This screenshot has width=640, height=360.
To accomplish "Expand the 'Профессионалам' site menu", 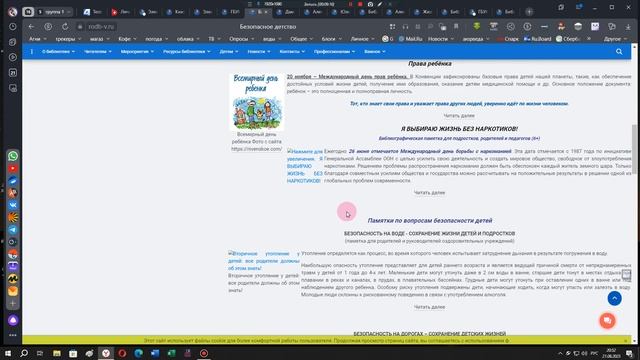I will [334, 52].
